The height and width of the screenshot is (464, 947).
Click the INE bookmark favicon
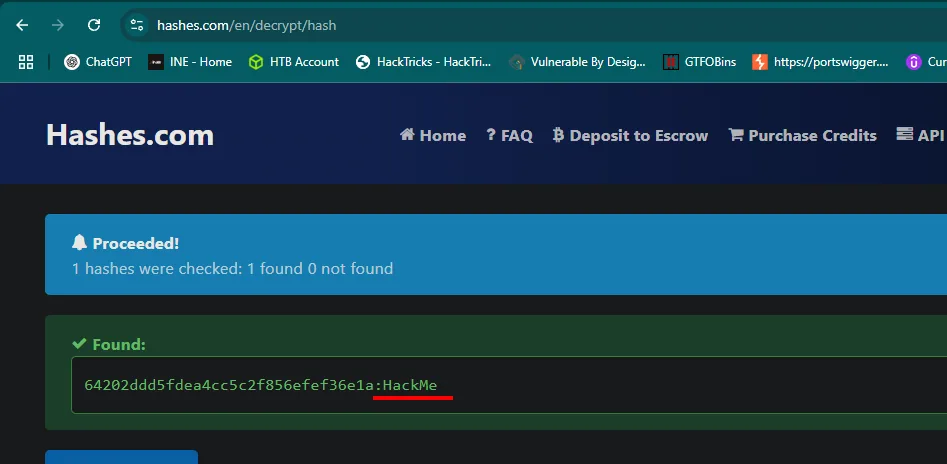(156, 62)
